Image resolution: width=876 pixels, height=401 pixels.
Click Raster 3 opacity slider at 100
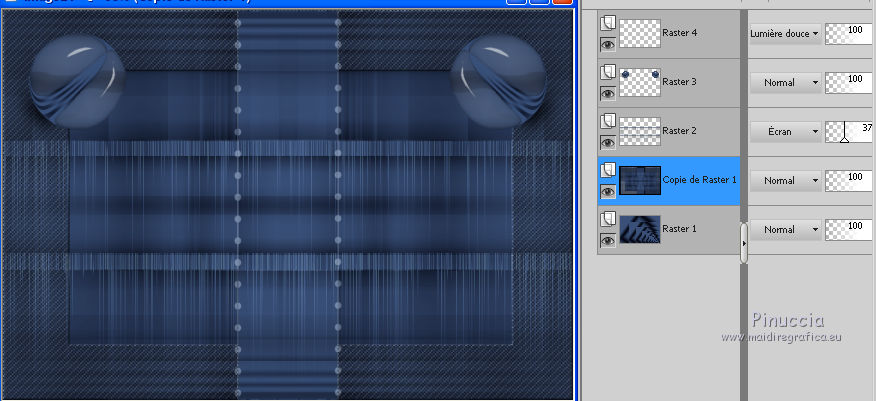click(x=850, y=82)
